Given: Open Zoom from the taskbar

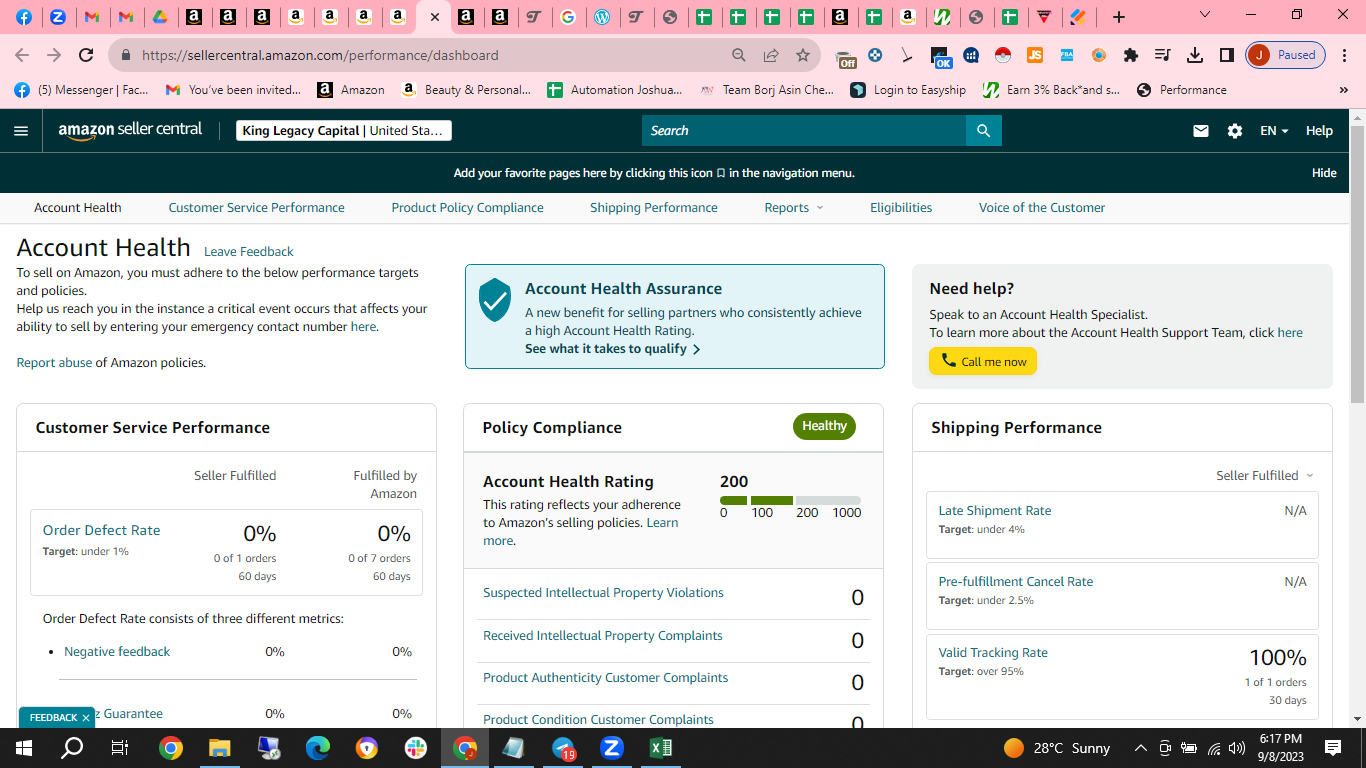Looking at the screenshot, I should (x=611, y=748).
